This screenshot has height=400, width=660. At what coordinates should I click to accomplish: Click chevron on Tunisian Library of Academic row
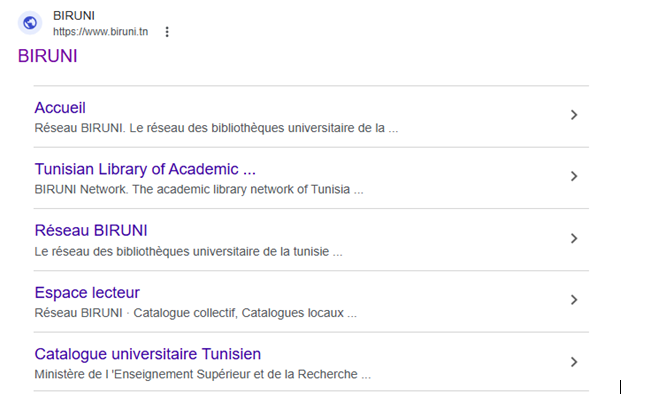574,177
